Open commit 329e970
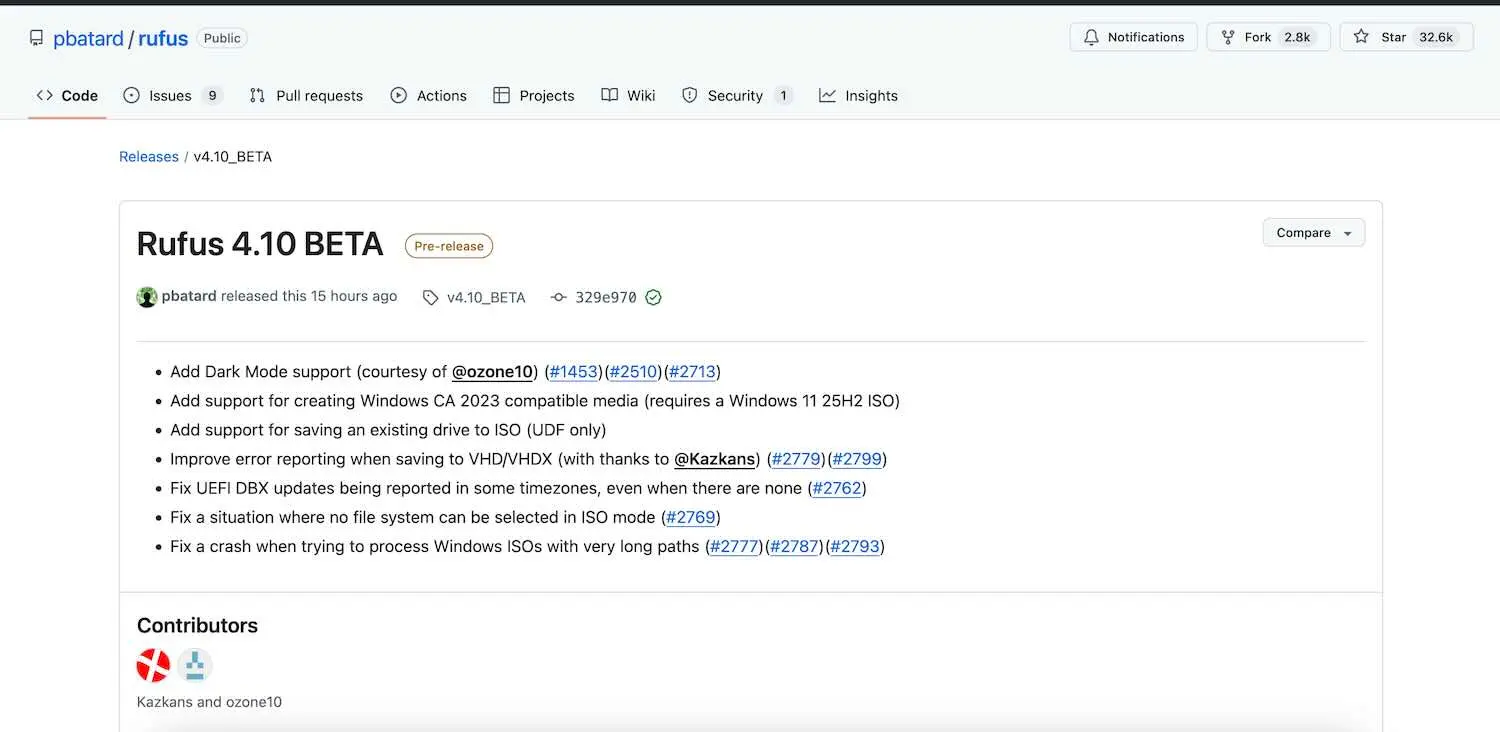The height and width of the screenshot is (732, 1500). (x=605, y=297)
